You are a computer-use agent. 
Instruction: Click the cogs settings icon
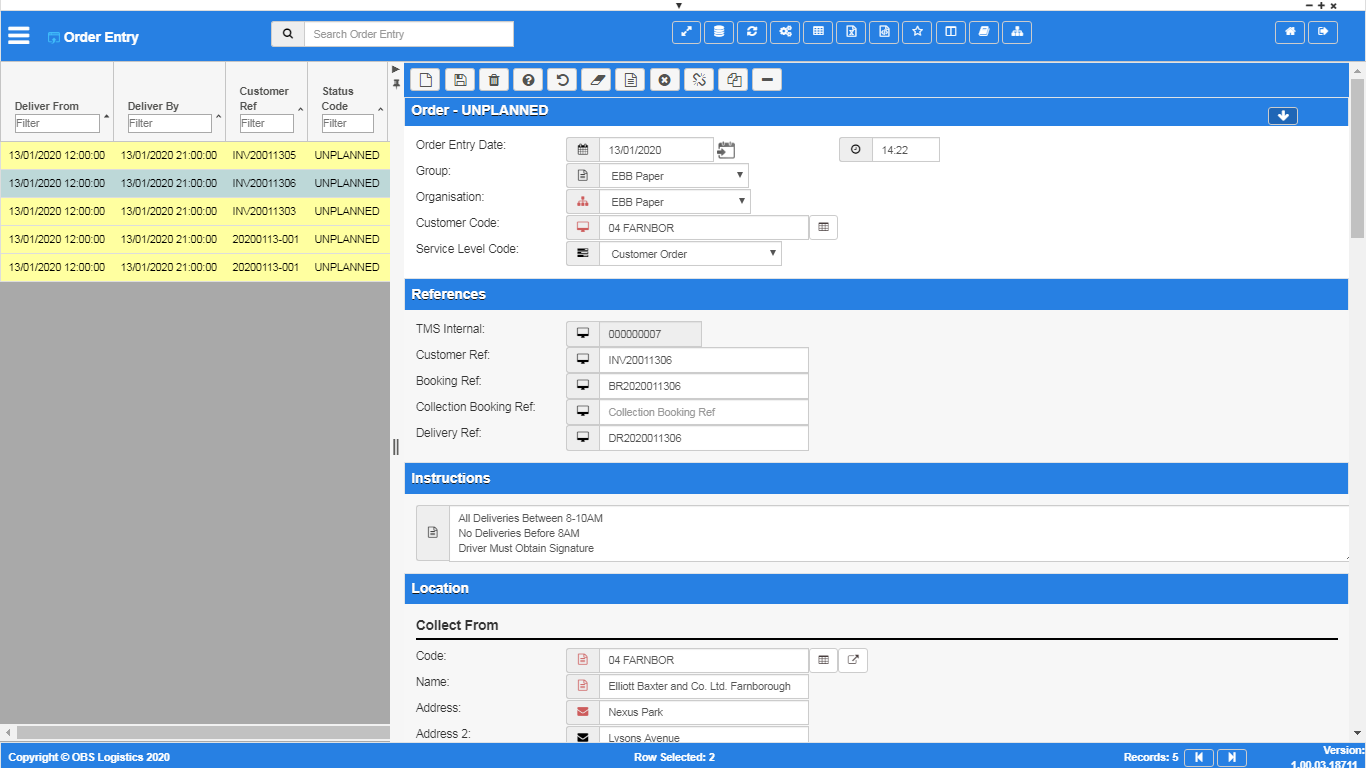tap(785, 32)
